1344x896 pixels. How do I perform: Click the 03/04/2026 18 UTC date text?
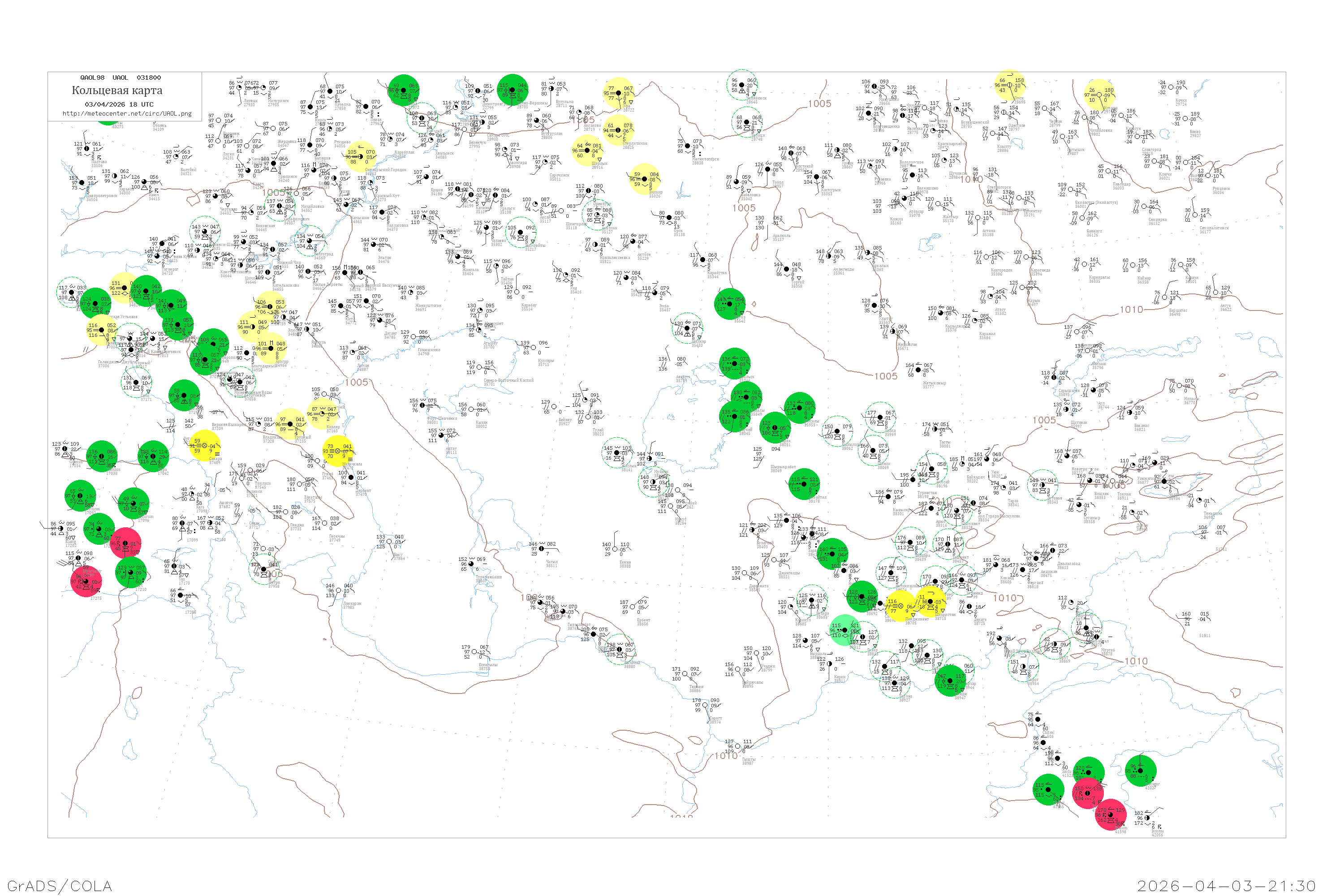pos(119,104)
